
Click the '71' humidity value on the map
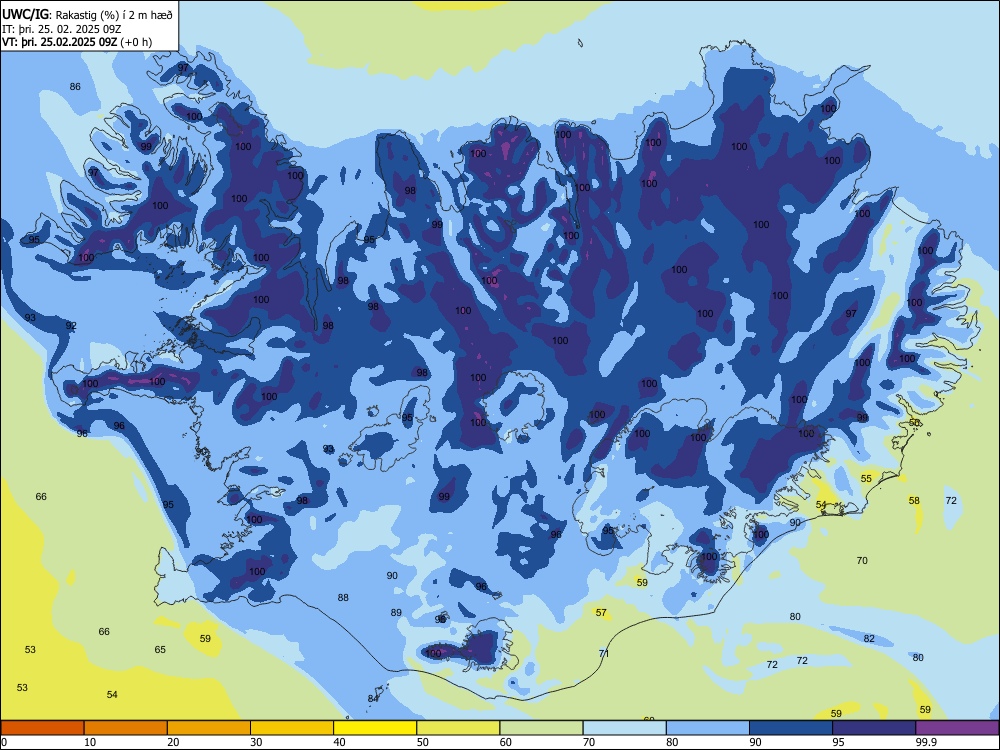pyautogui.click(x=604, y=653)
